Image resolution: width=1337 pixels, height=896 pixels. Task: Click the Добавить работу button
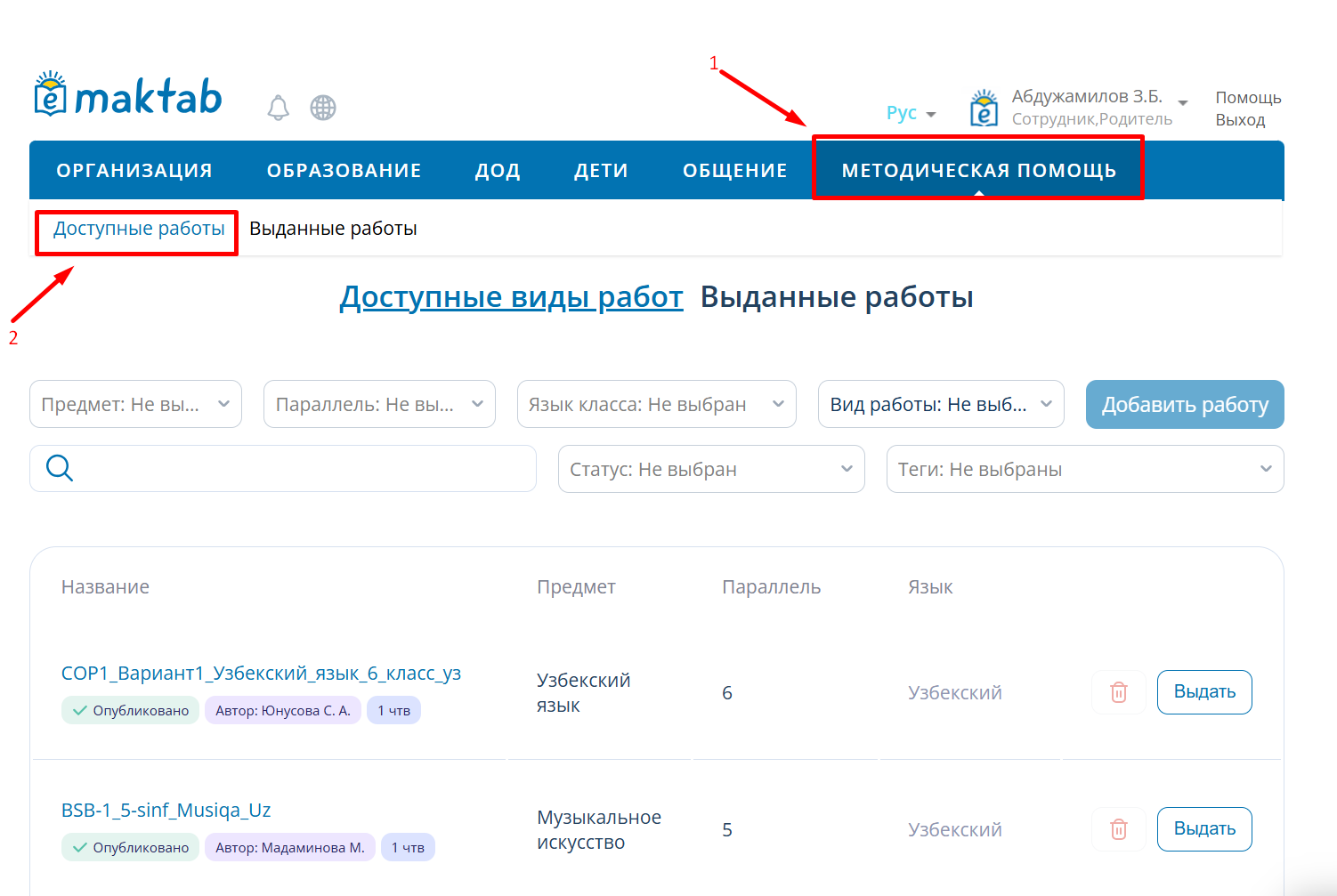[1184, 405]
